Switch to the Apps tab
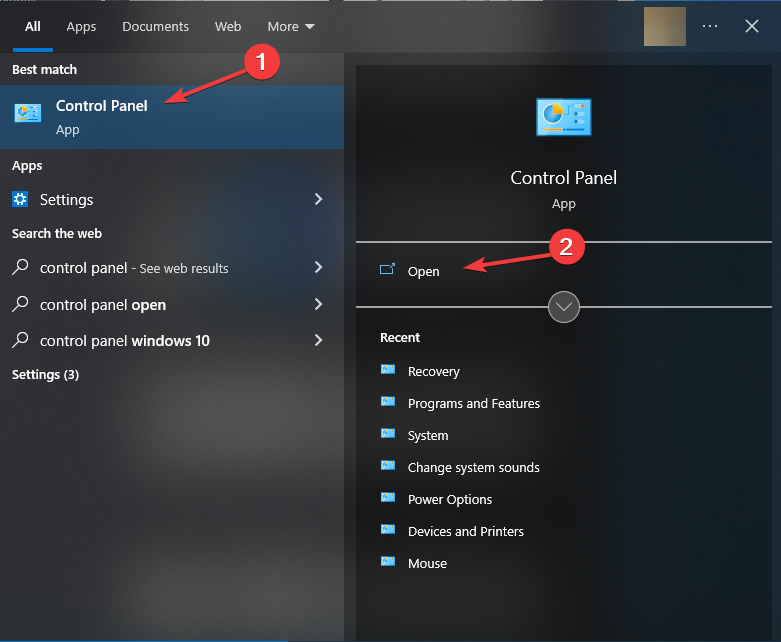 pyautogui.click(x=81, y=26)
